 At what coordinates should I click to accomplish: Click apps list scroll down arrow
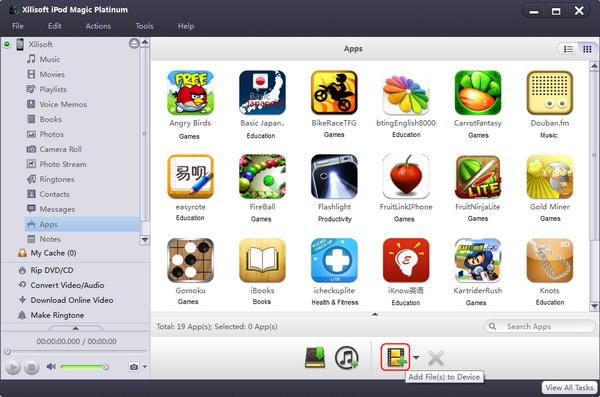point(594,306)
